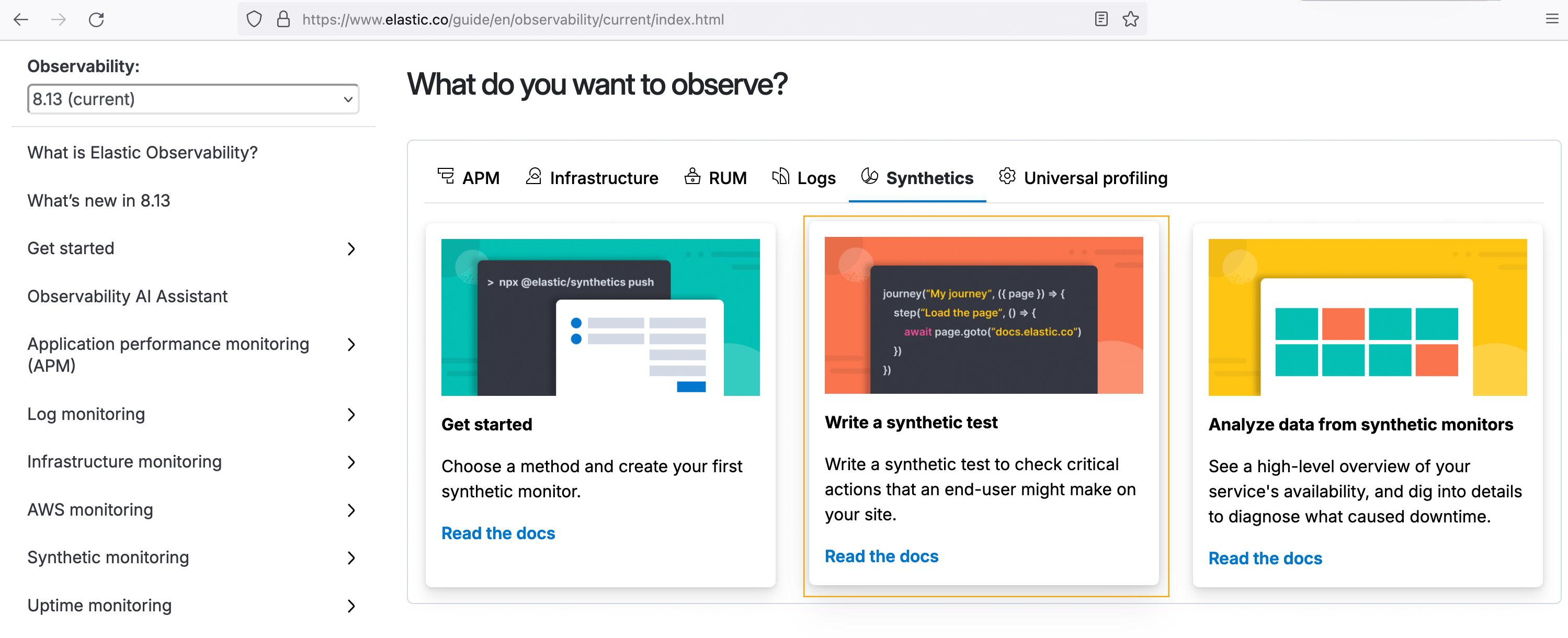
Task: Open the version dropdown showing 8.13 (current)
Action: [193, 99]
